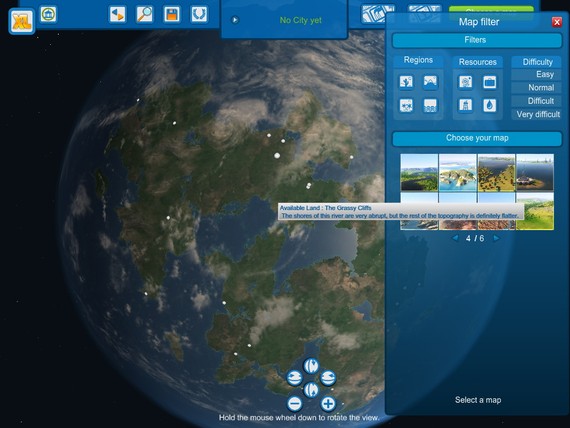570x428 pixels.
Task: Pick the turquoise island map thumbnail
Action: pyautogui.click(x=458, y=172)
